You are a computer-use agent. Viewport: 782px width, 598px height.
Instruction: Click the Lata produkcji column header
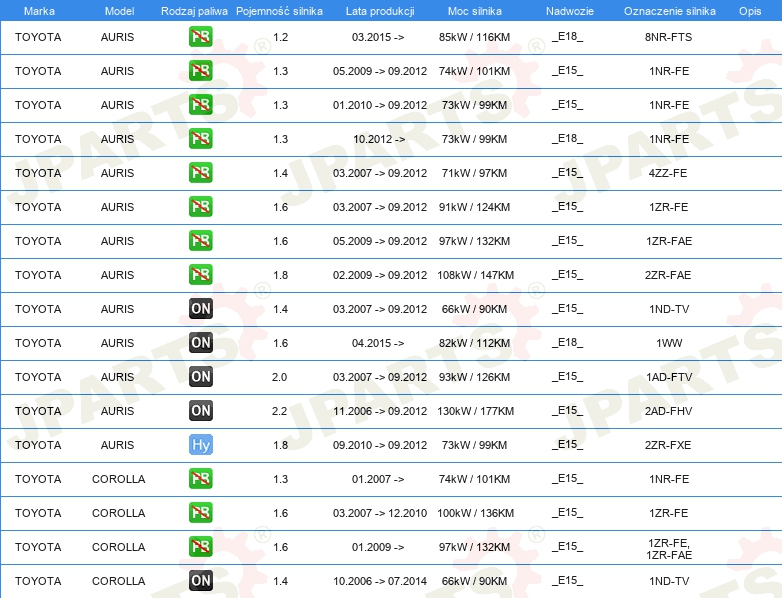pyautogui.click(x=380, y=11)
